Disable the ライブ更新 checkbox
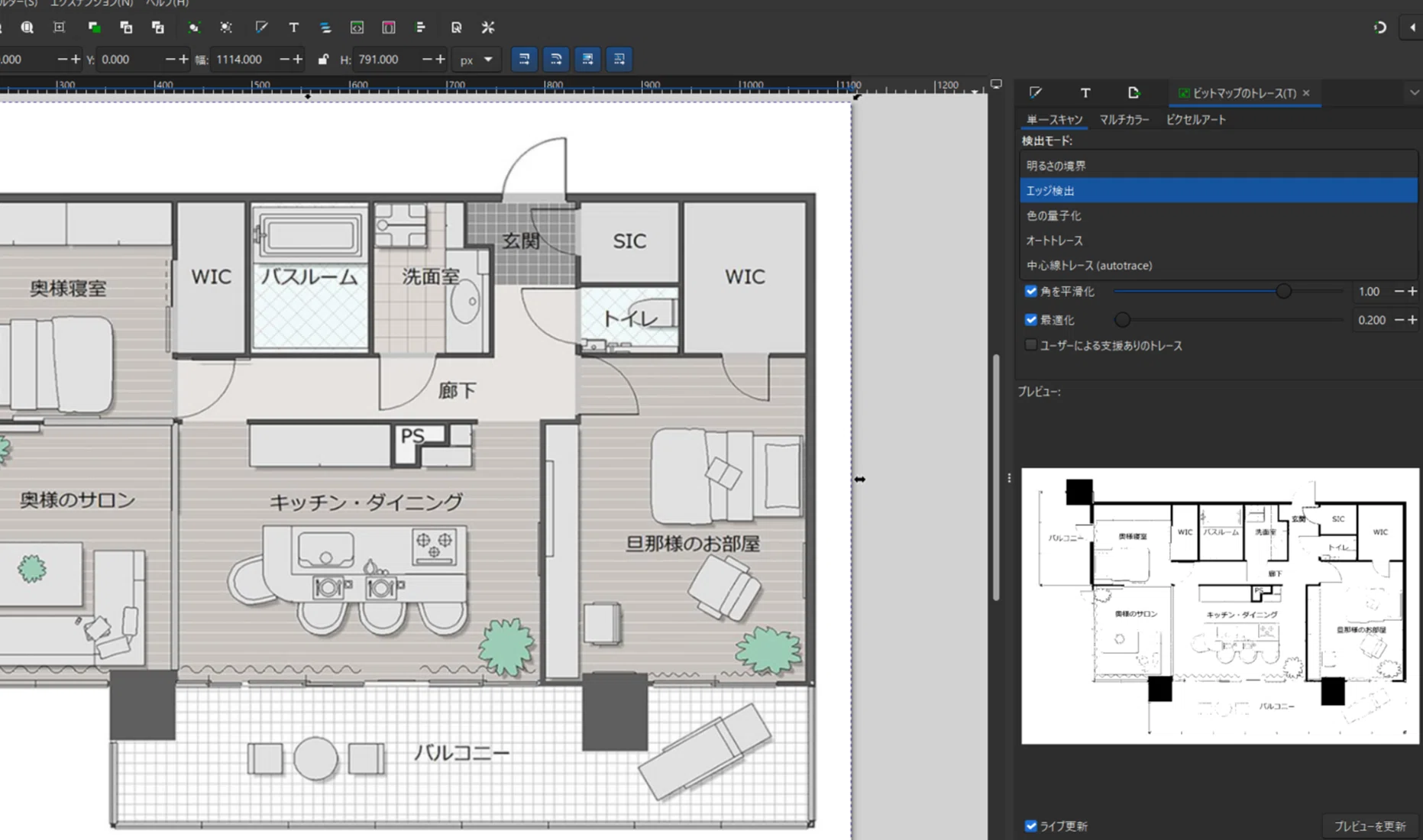The width and height of the screenshot is (1423, 840). click(x=1031, y=825)
